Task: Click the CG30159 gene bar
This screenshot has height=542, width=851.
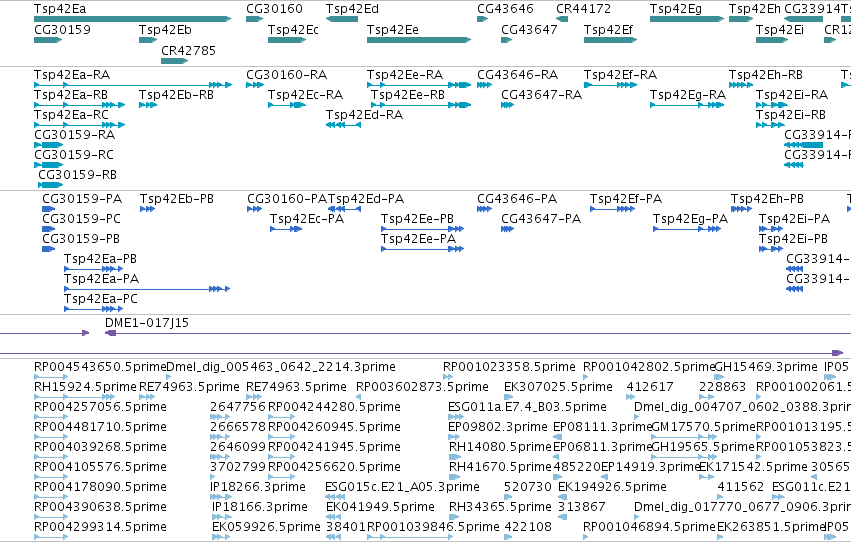Action: [x=48, y=40]
